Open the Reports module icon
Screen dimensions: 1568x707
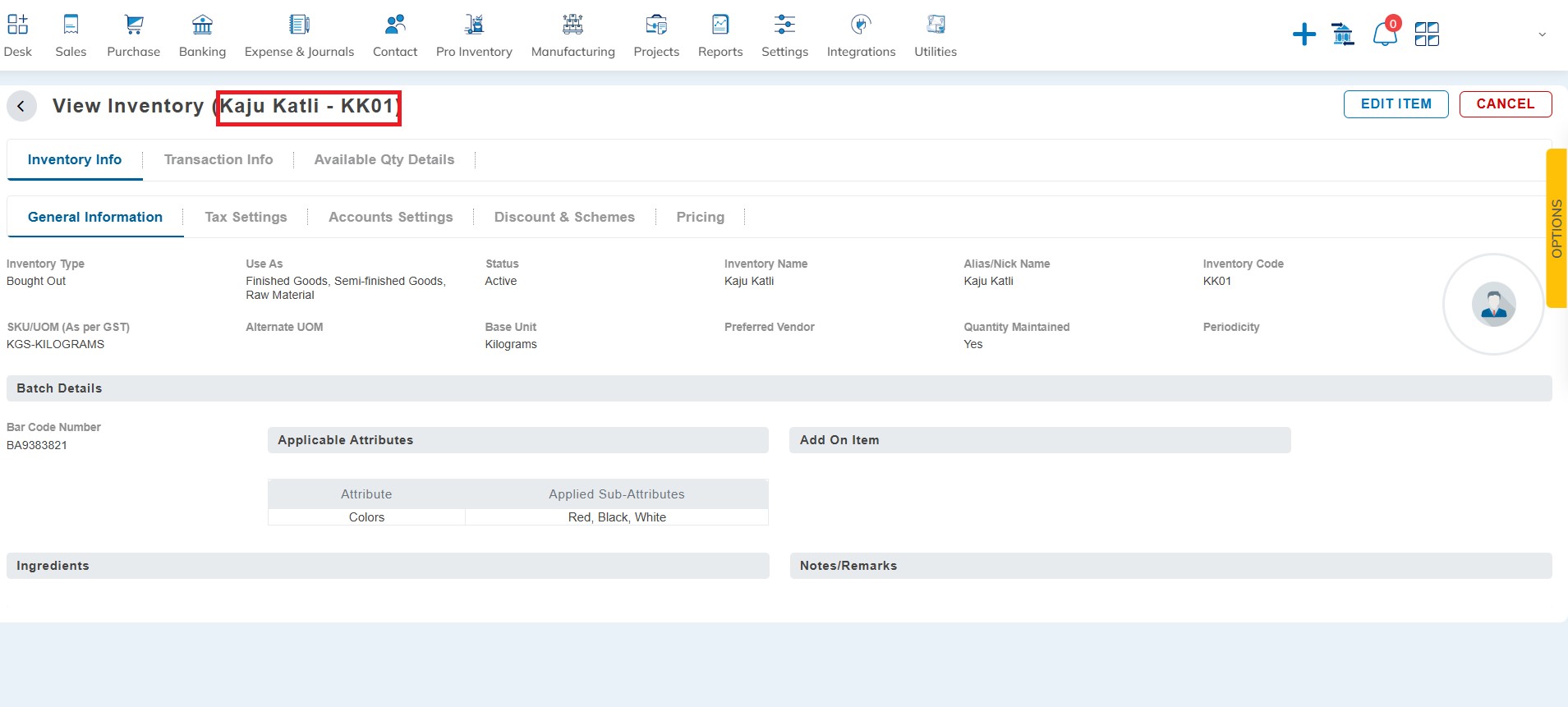(x=720, y=25)
